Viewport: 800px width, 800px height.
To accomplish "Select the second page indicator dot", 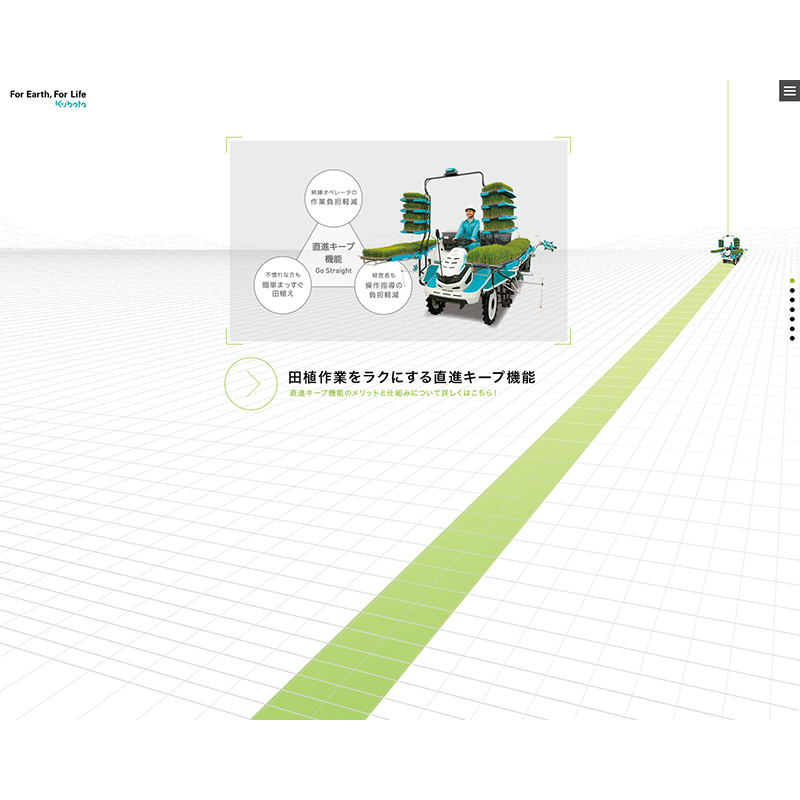I will point(792,290).
